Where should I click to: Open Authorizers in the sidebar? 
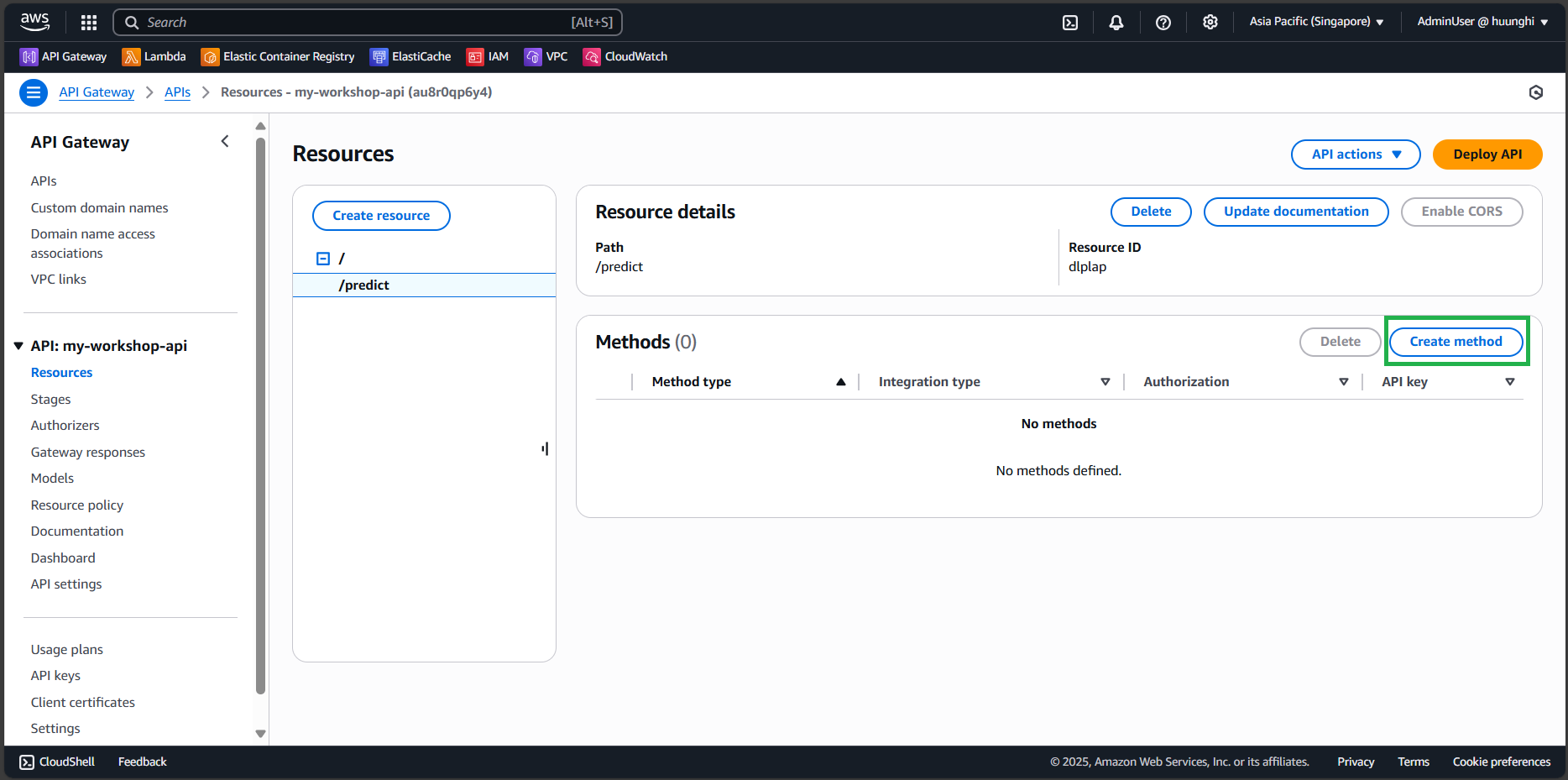coord(65,426)
